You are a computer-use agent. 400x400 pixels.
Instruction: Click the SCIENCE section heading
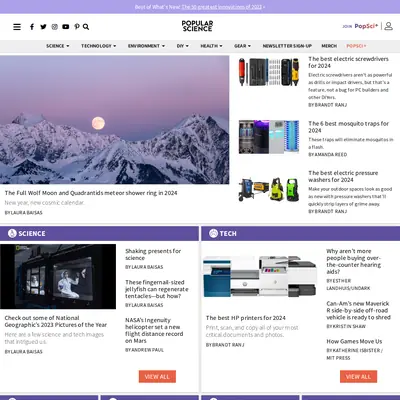pyautogui.click(x=32, y=233)
